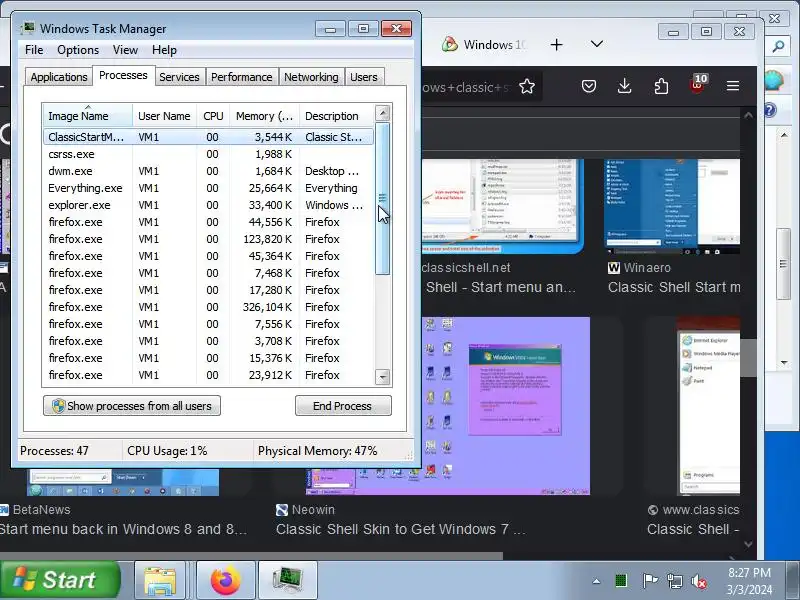Open the Options menu in Task Manager
Screen dimensions: 800x600
point(78,50)
